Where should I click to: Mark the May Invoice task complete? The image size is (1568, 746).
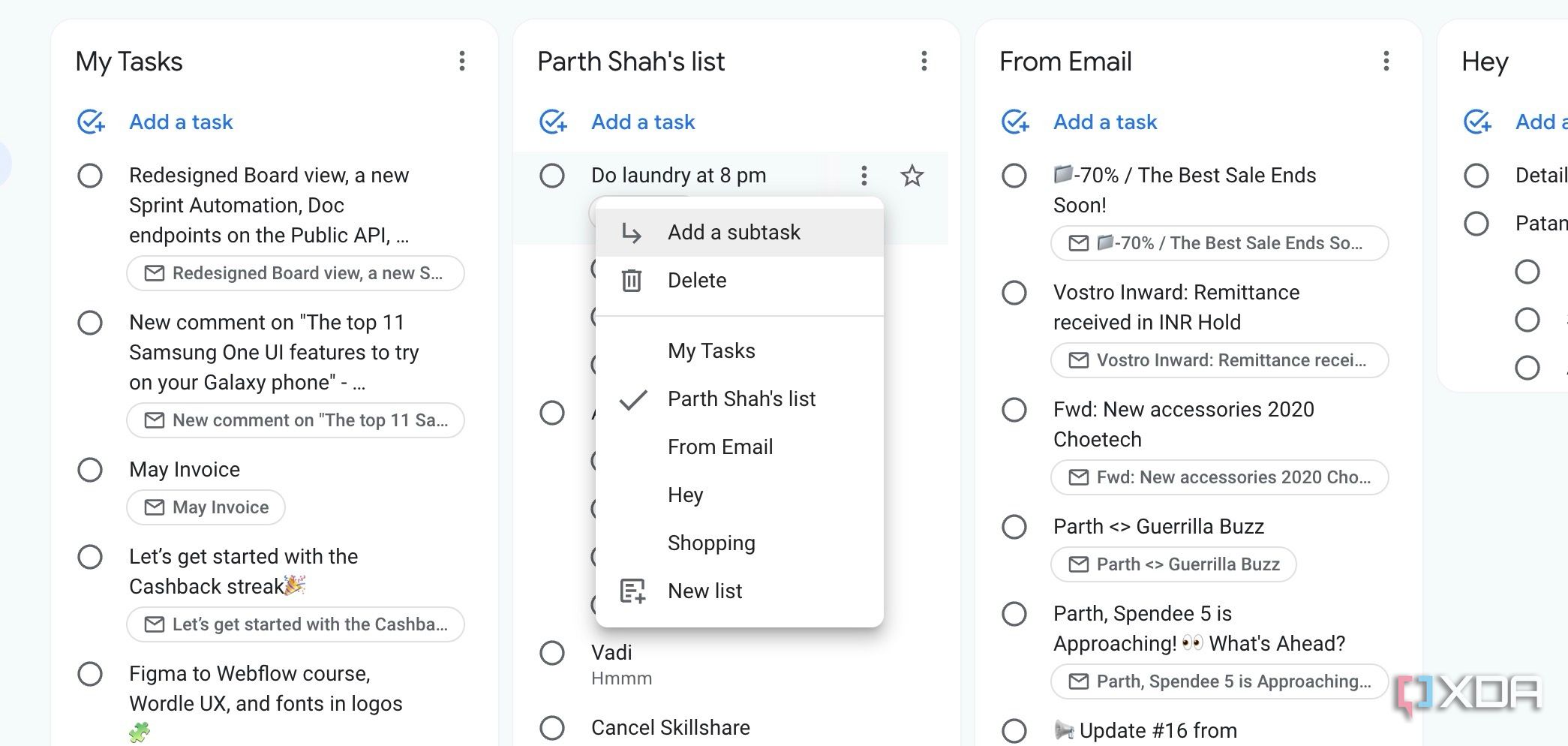coord(91,470)
